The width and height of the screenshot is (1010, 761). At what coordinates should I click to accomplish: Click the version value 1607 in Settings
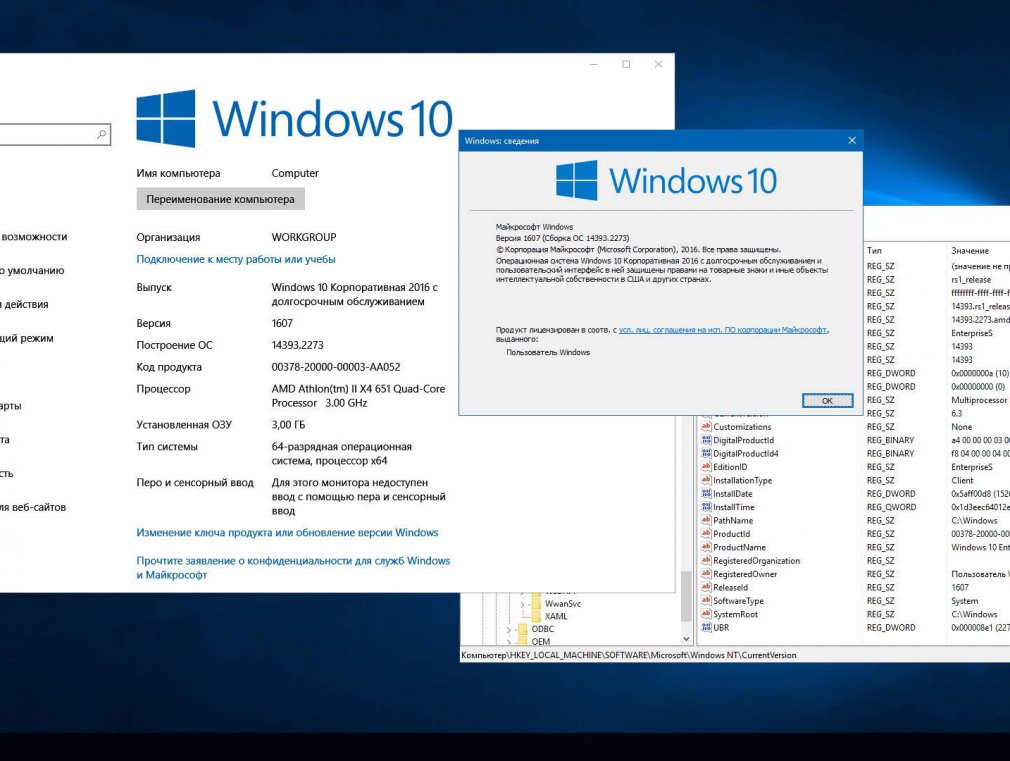coord(282,323)
